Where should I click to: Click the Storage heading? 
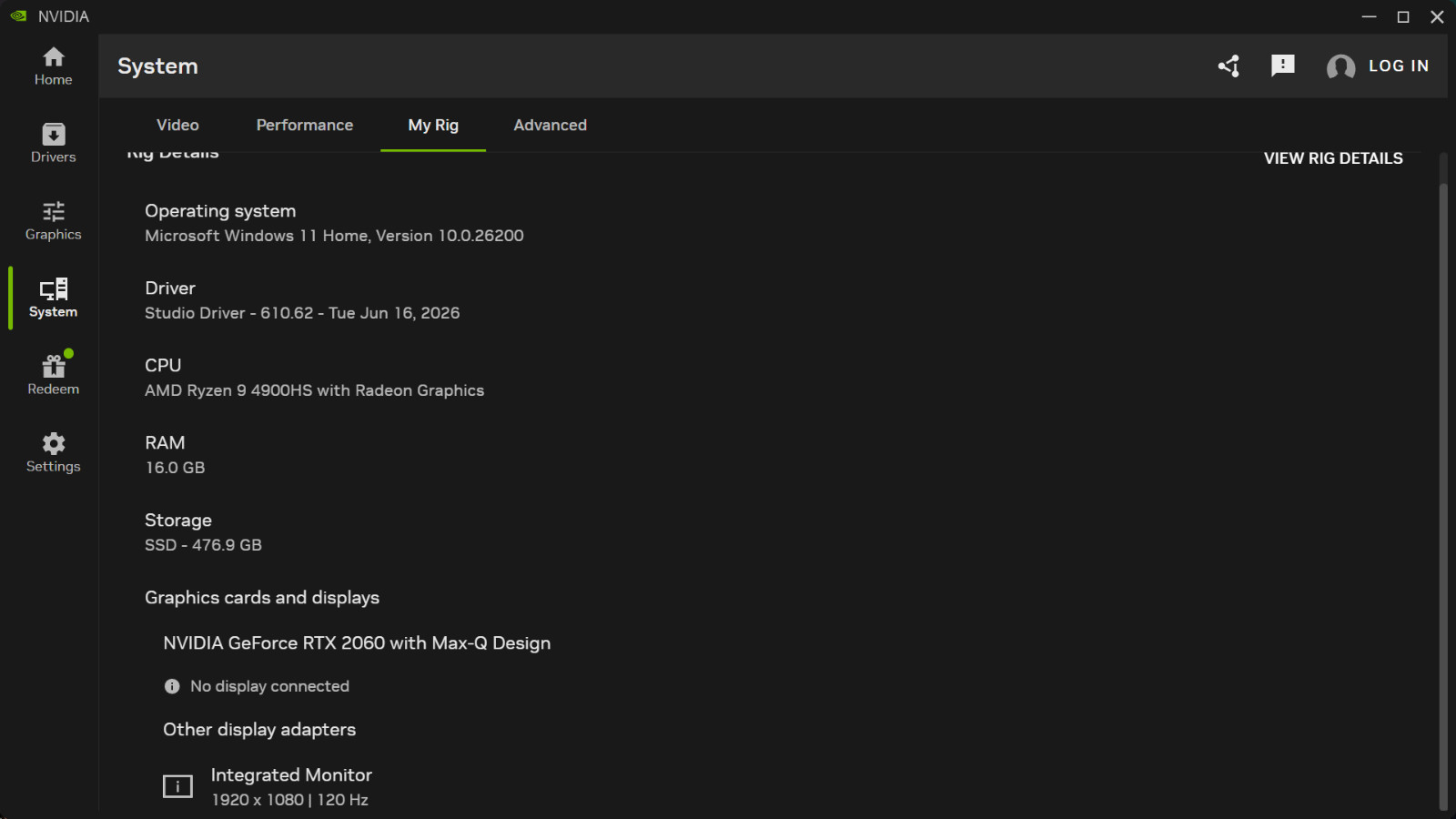pyautogui.click(x=178, y=521)
